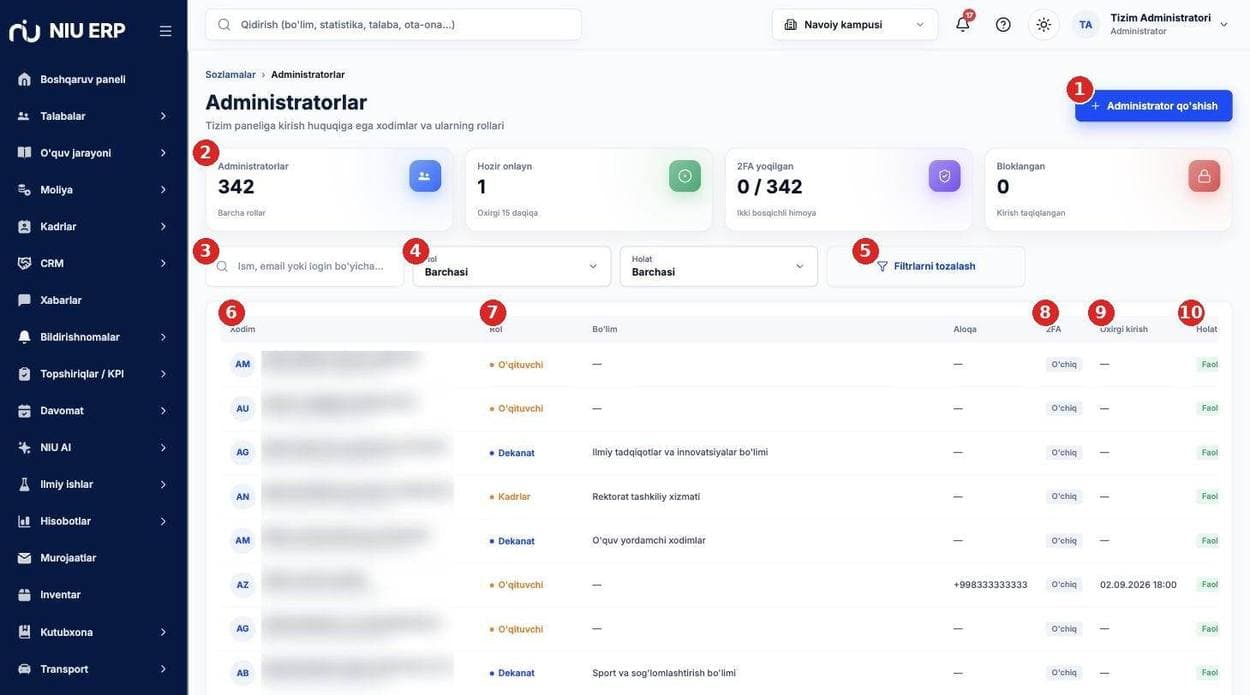1250x695 pixels.
Task: Collapse sidebar with hamburger menu icon
Action: pos(165,31)
